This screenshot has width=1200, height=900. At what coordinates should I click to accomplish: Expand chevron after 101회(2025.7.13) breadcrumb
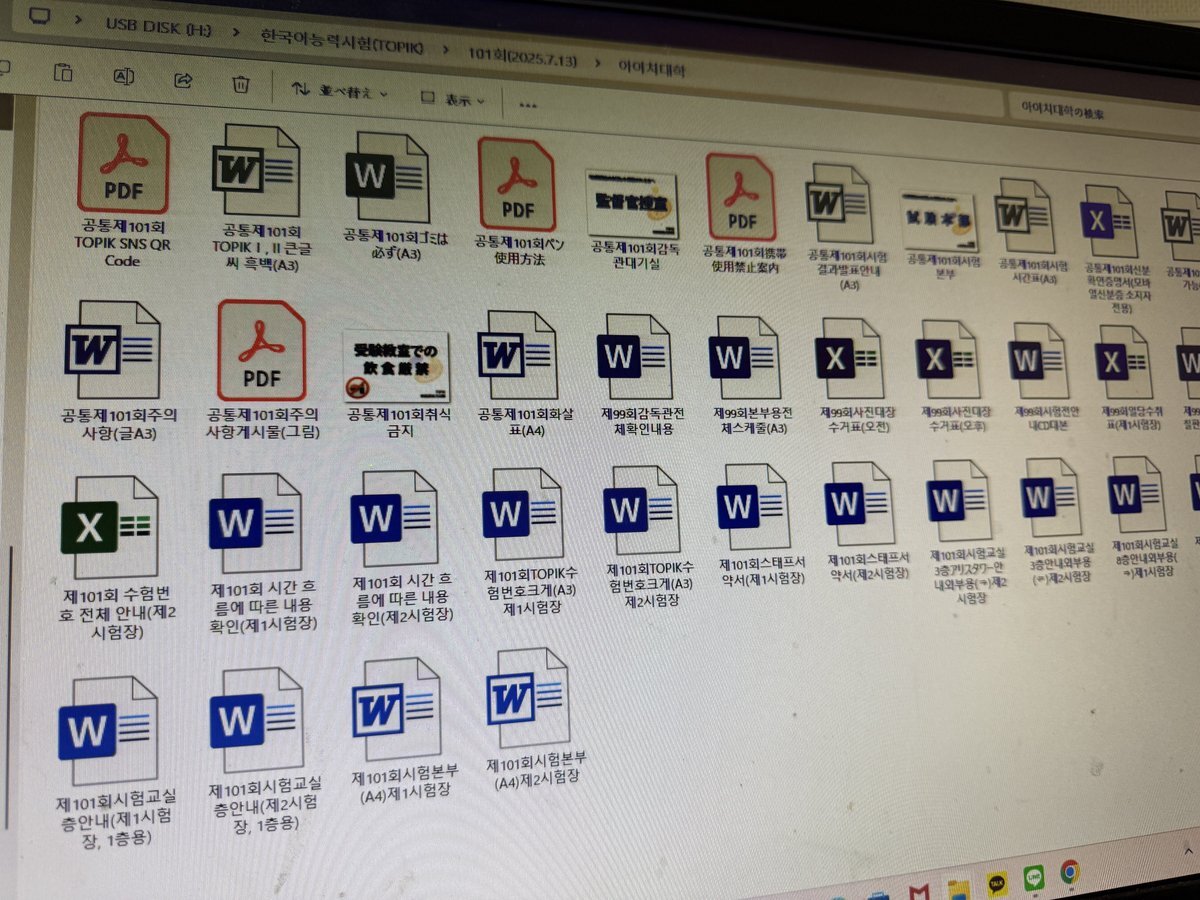click(x=596, y=62)
